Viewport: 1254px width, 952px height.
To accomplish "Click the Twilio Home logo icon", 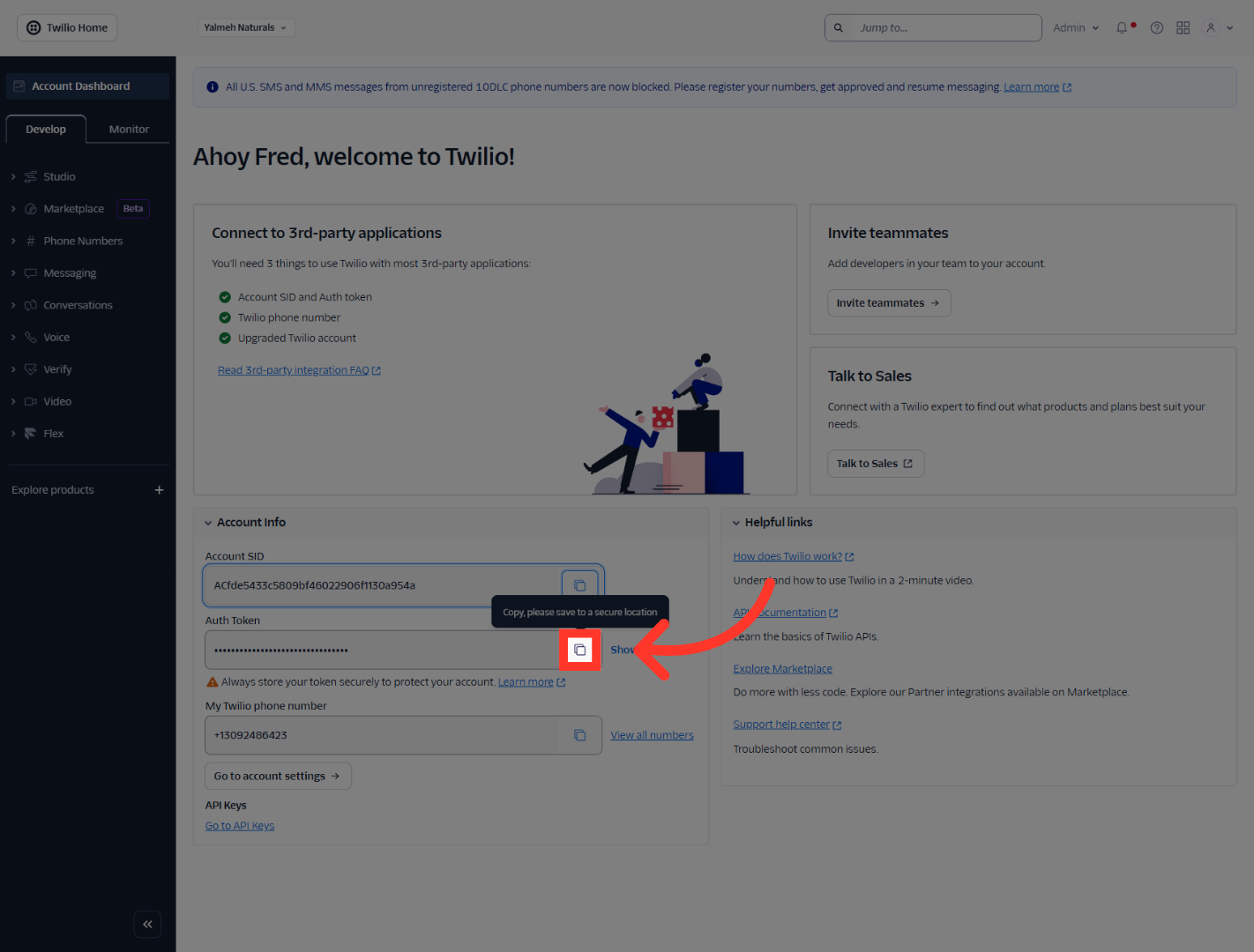I will click(34, 27).
